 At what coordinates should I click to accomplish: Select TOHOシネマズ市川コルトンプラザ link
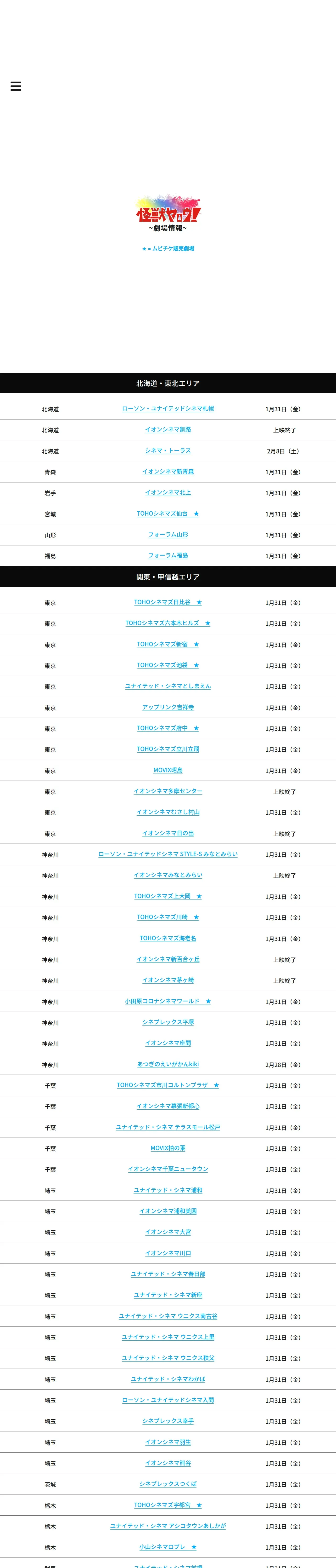pyautogui.click(x=168, y=1085)
